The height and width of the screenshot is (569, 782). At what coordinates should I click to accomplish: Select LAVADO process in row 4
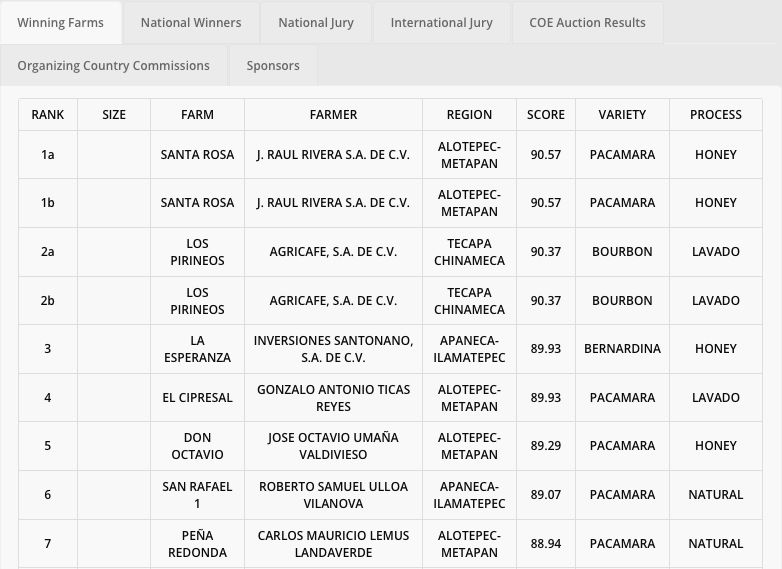[716, 398]
